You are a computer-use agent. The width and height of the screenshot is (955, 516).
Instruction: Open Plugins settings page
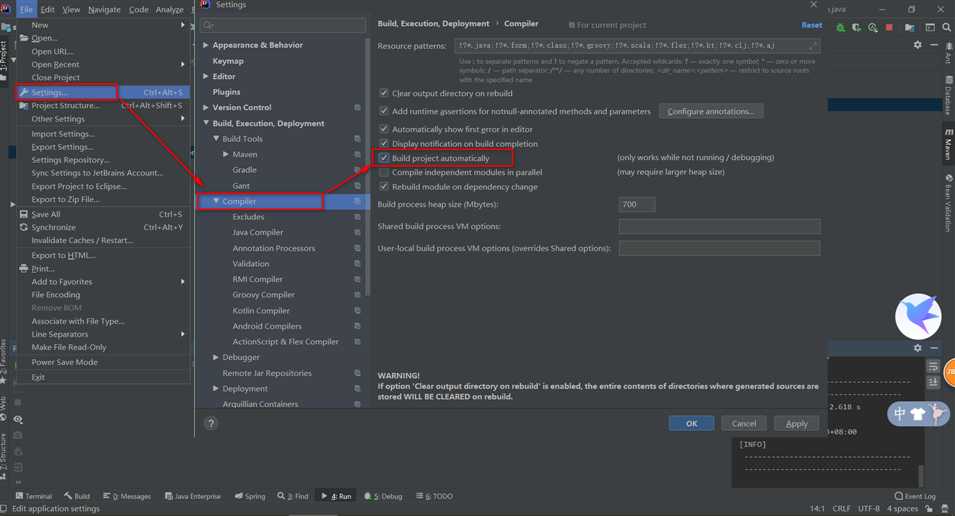(226, 92)
